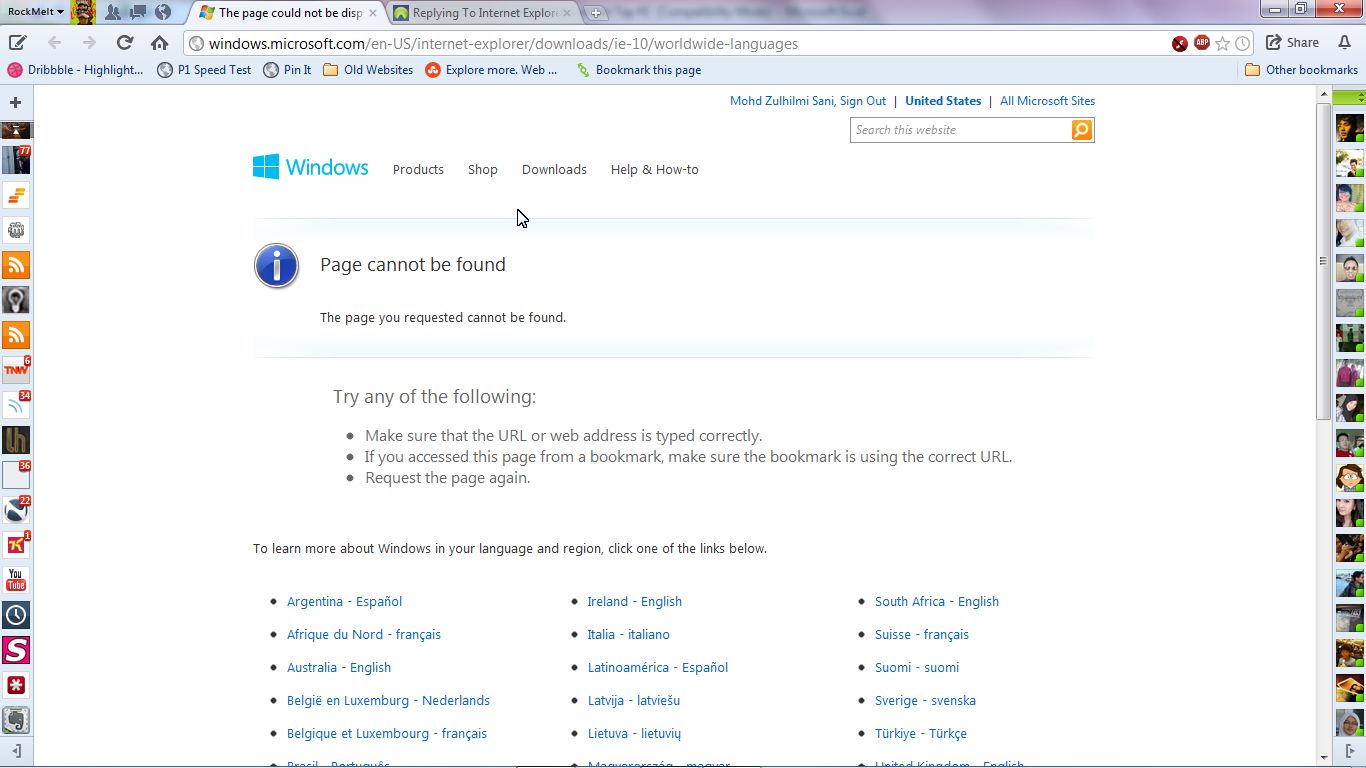Viewport: 1366px width, 768px height.
Task: Click the Windows logo on the page
Action: 310,167
